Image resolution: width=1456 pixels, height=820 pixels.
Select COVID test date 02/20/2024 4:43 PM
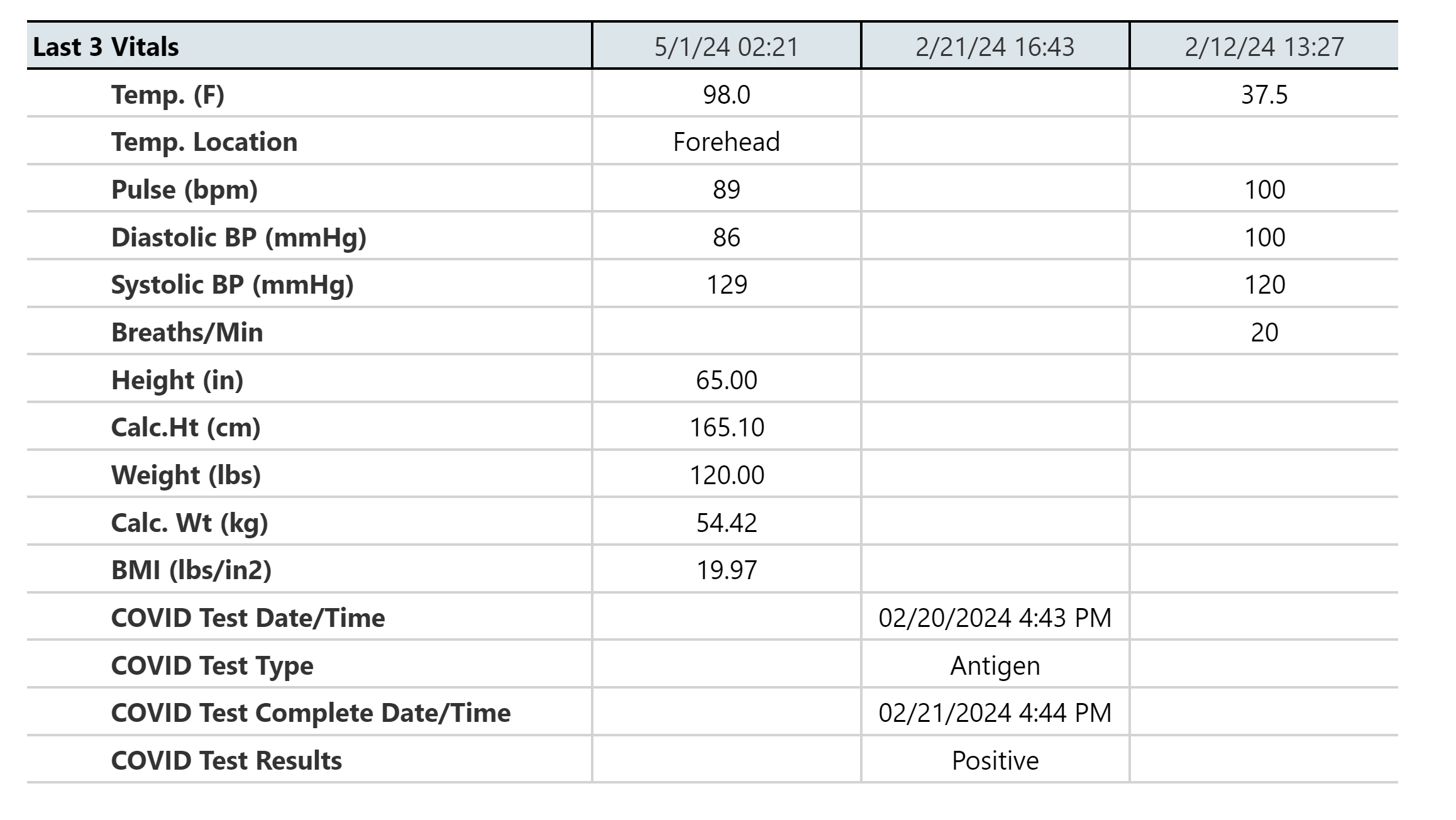tap(995, 618)
